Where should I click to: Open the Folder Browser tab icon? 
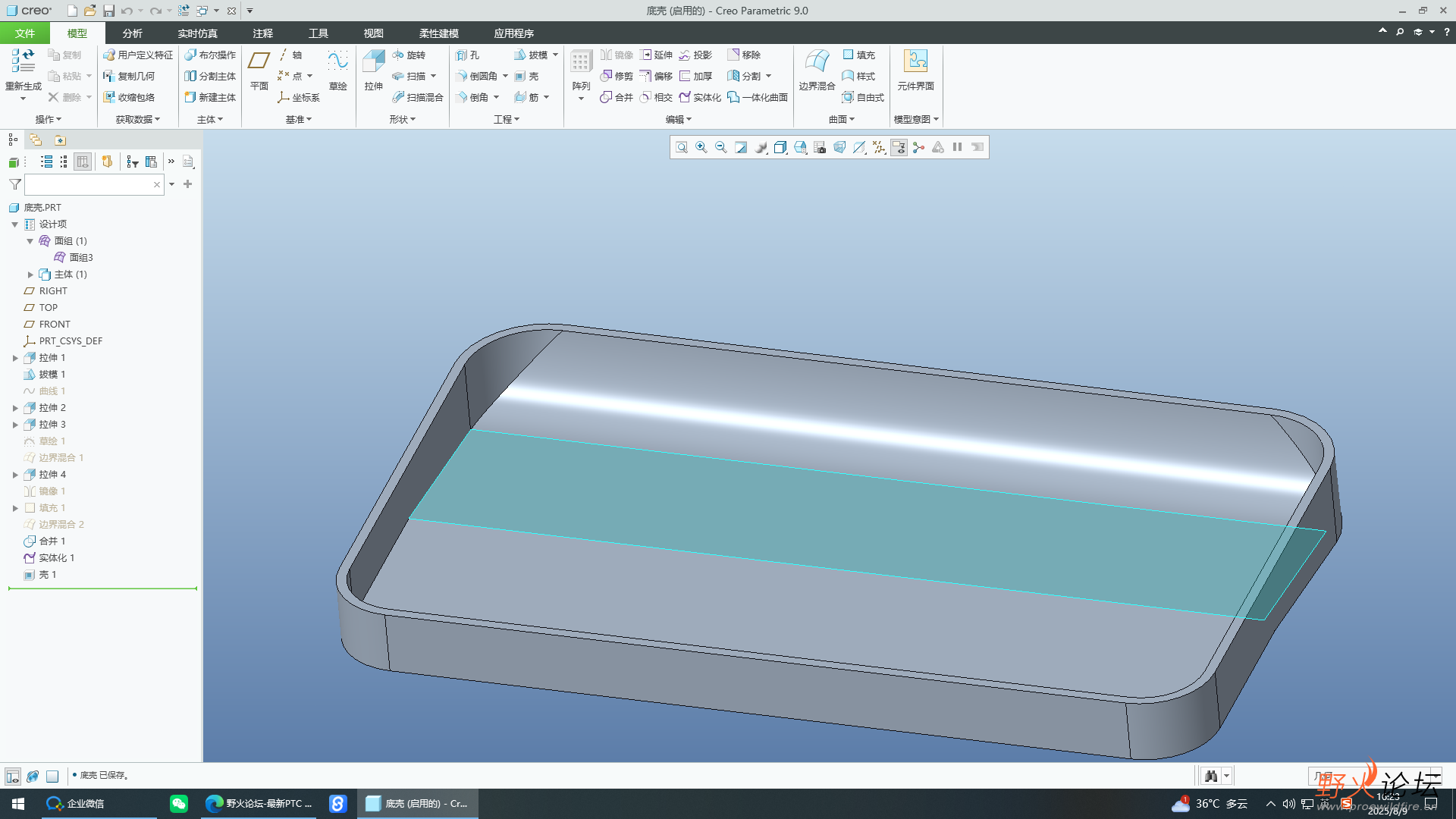36,140
